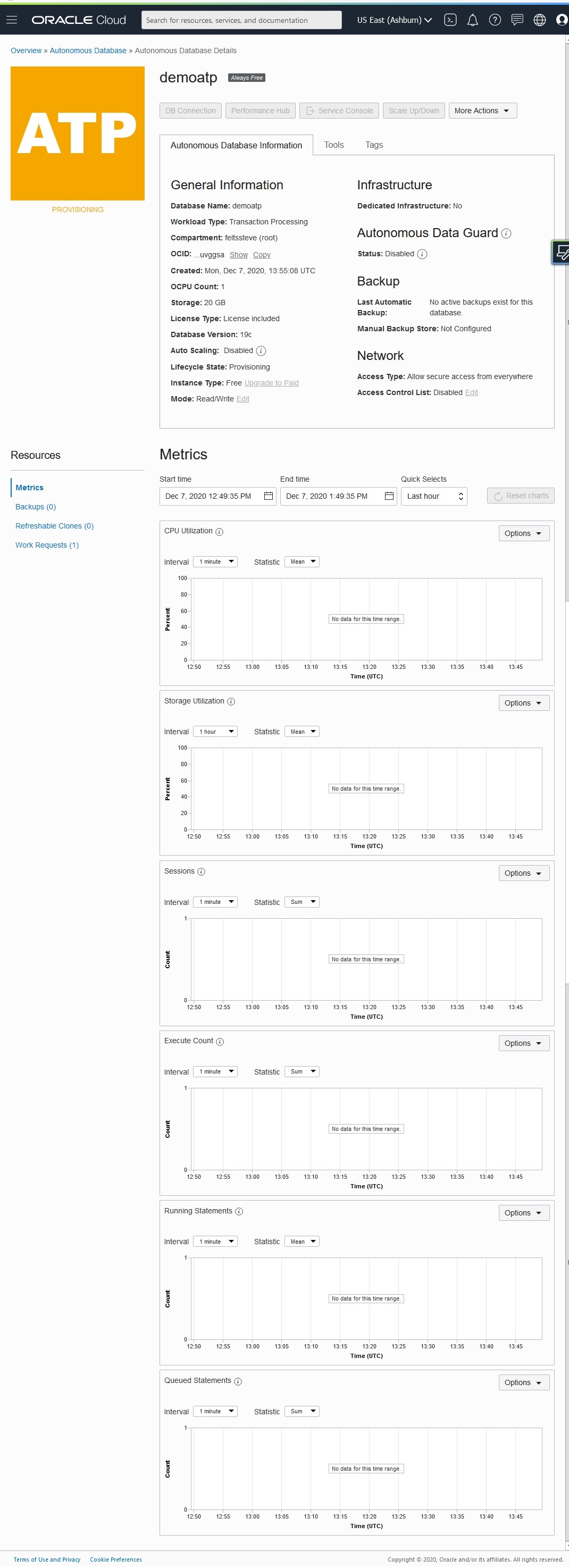Click the Storage Utilization info icon
This screenshot has width=569, height=1568.
tap(231, 701)
